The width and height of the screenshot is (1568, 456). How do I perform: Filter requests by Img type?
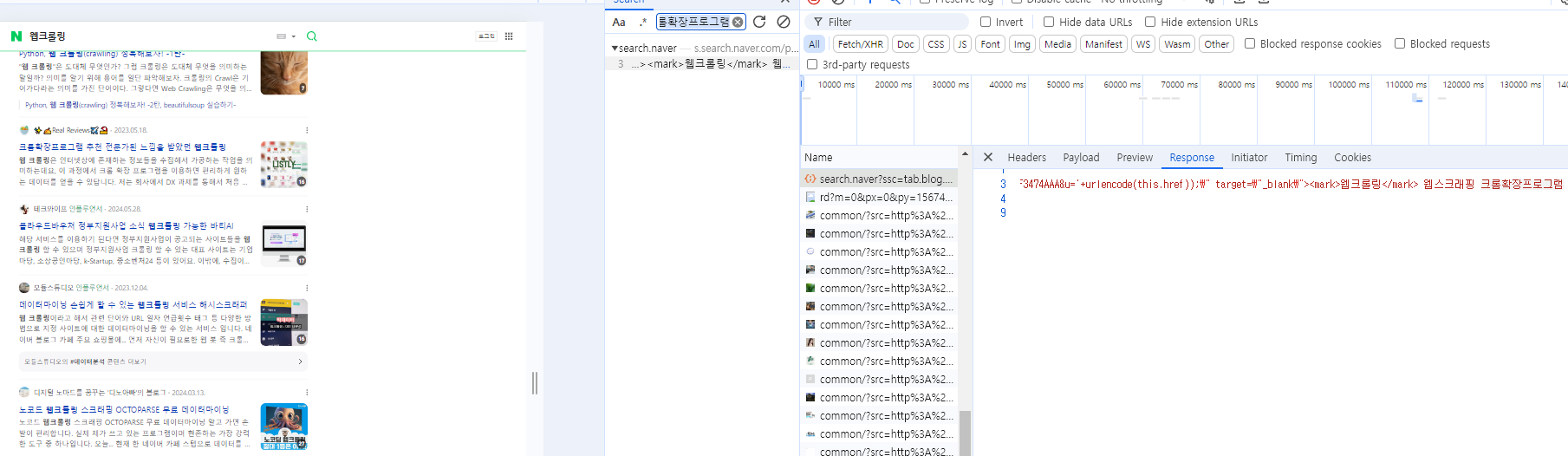pos(1023,44)
